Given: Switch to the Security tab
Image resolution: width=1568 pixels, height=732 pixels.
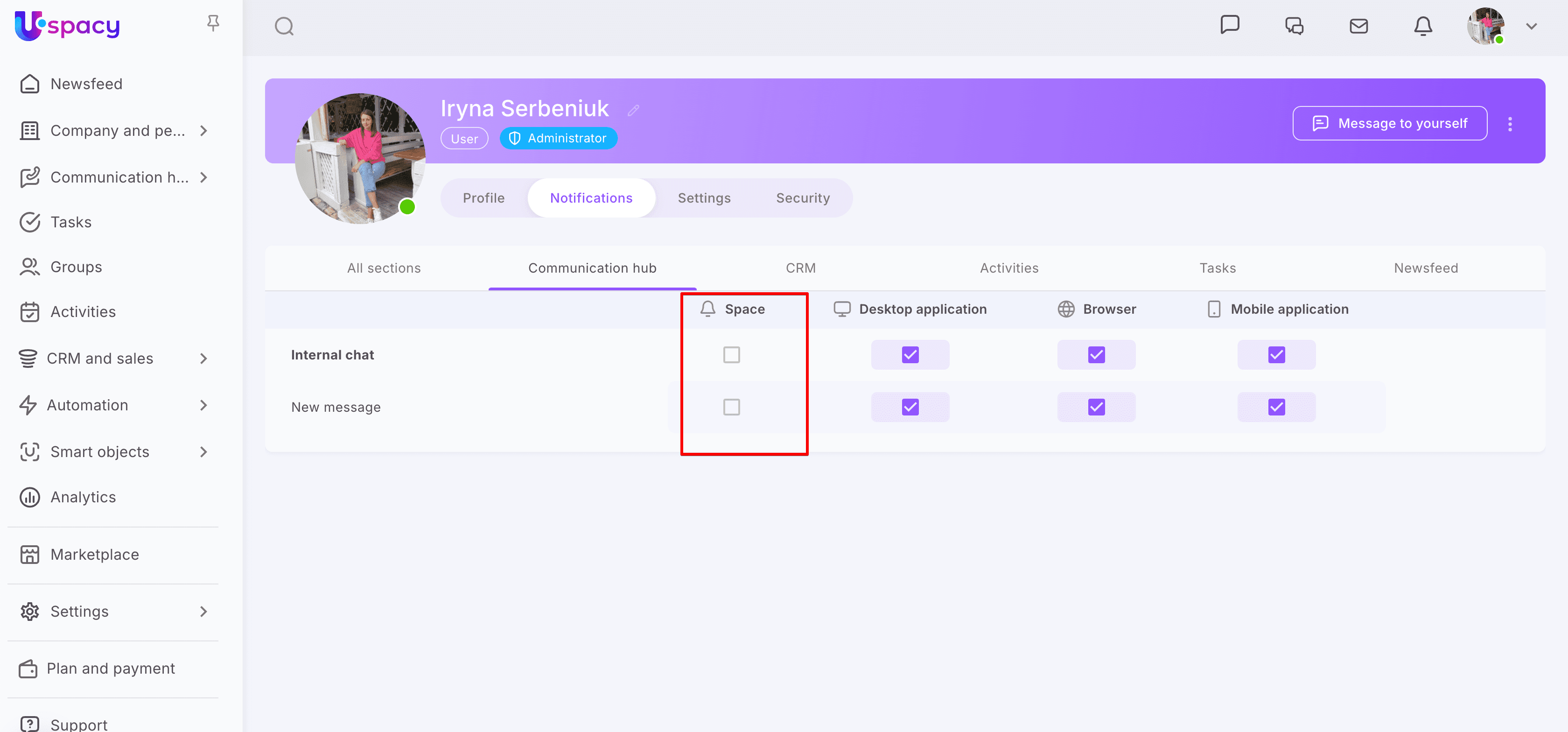Looking at the screenshot, I should pos(802,198).
